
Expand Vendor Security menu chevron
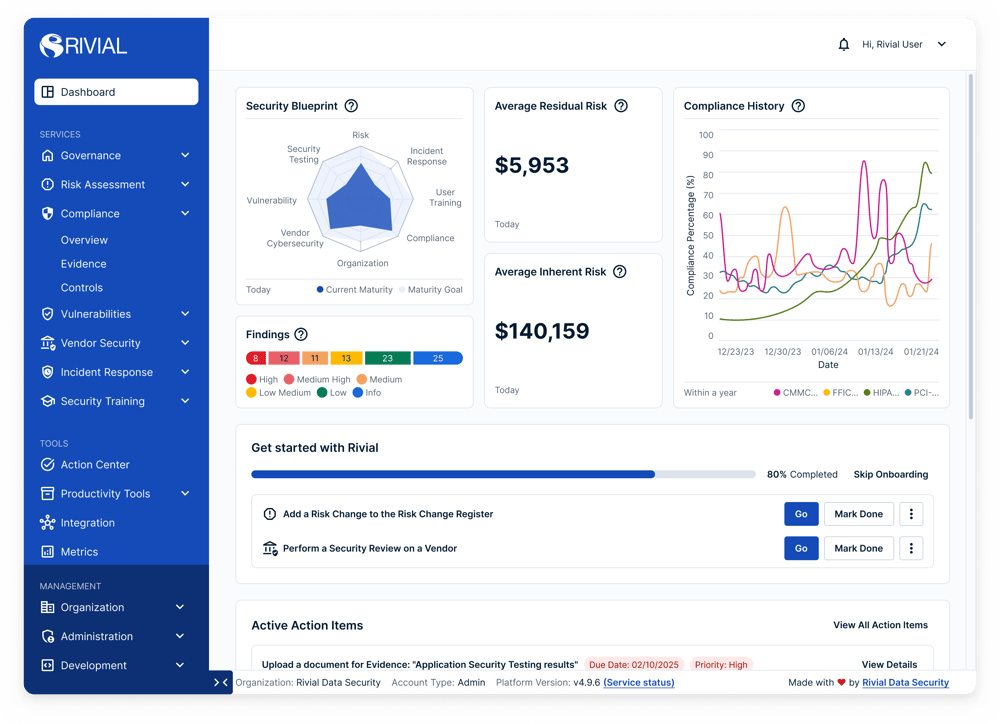185,343
